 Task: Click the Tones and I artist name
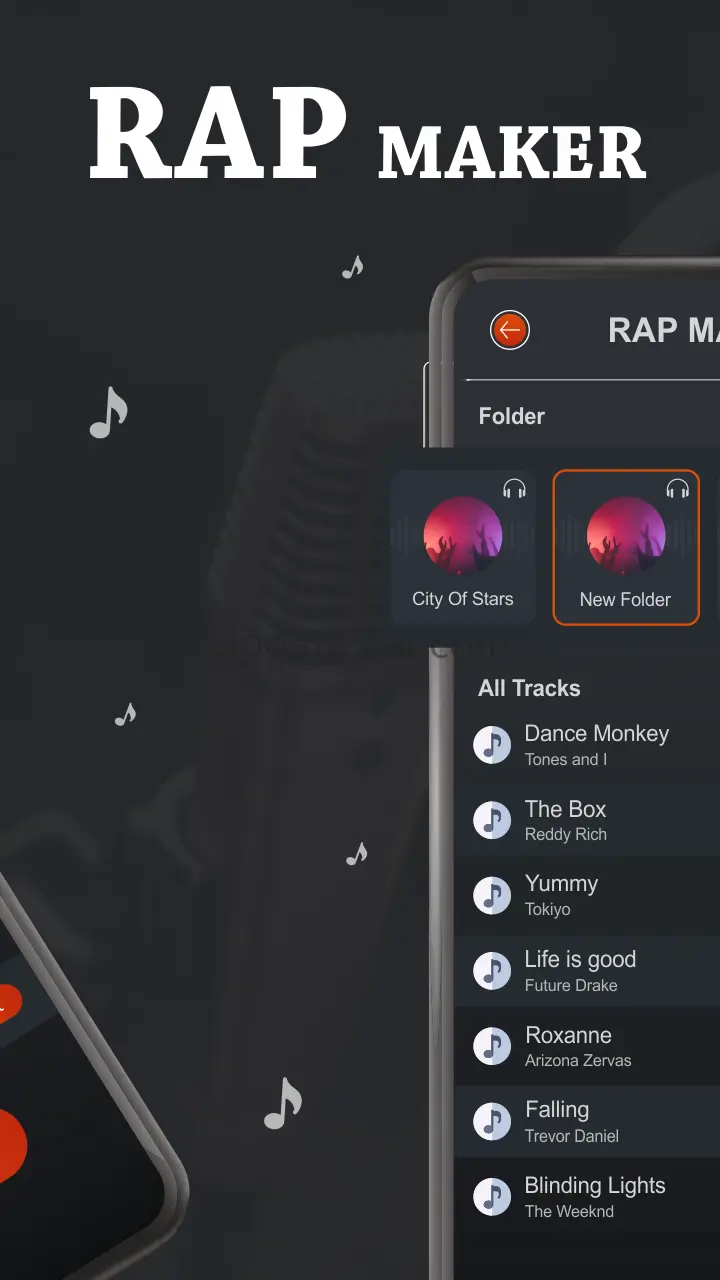pyautogui.click(x=566, y=760)
